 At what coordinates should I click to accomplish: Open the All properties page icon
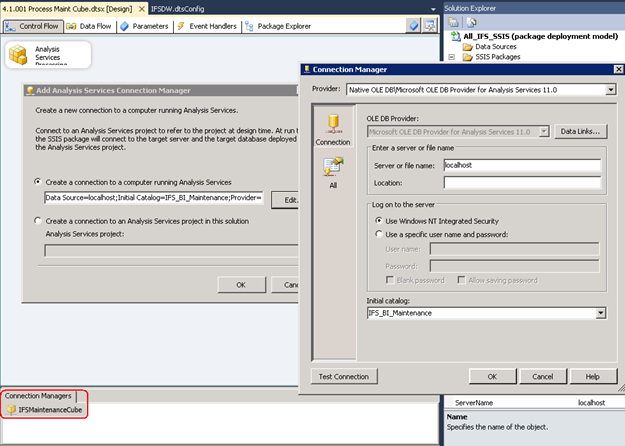coord(332,169)
